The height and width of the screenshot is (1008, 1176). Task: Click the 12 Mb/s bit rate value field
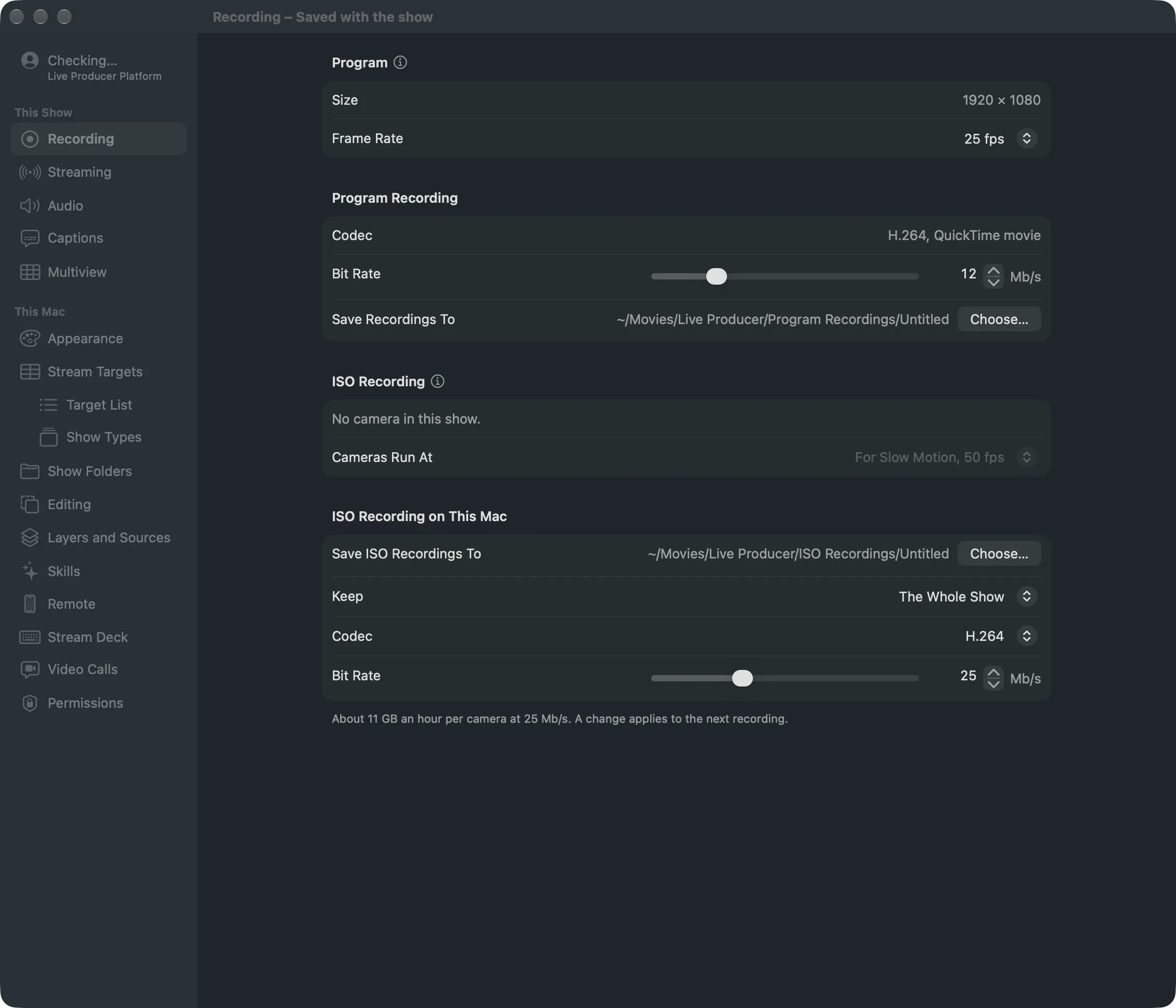tap(968, 274)
